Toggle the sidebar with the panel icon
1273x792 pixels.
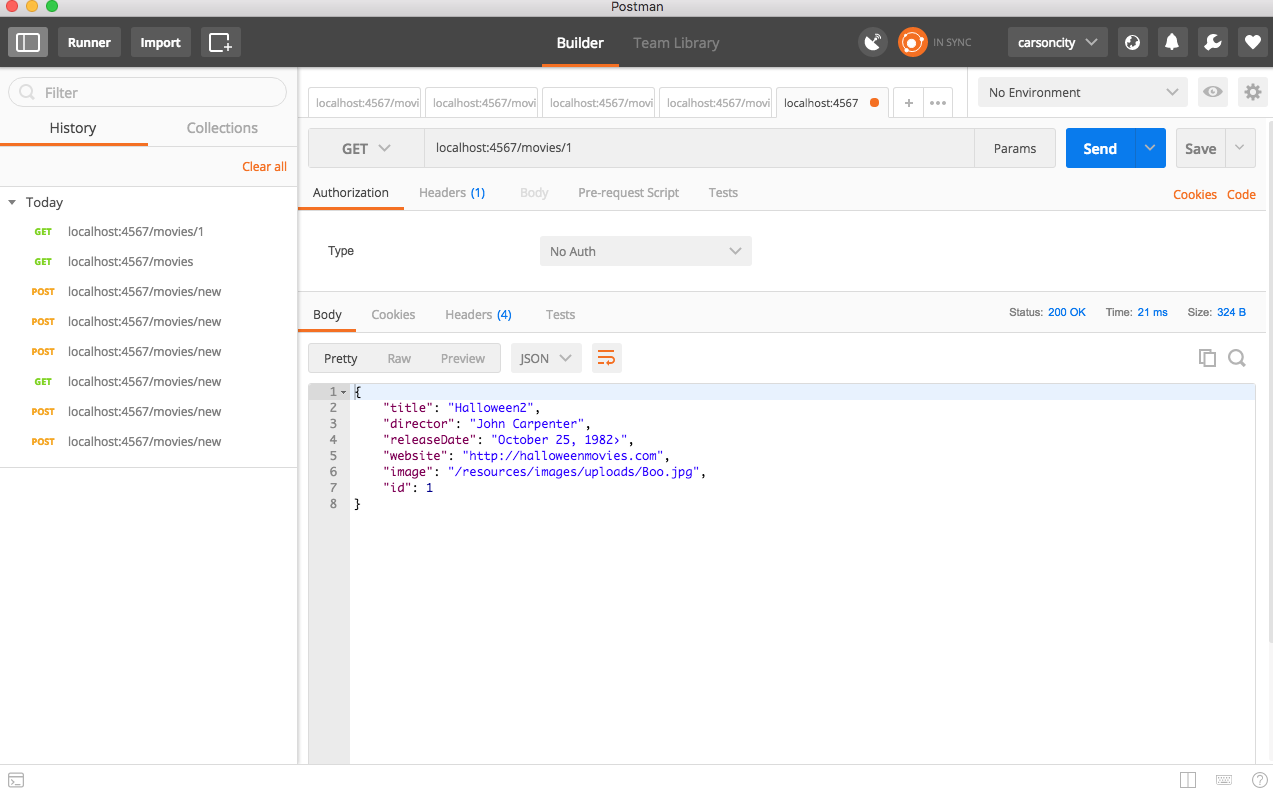point(27,42)
